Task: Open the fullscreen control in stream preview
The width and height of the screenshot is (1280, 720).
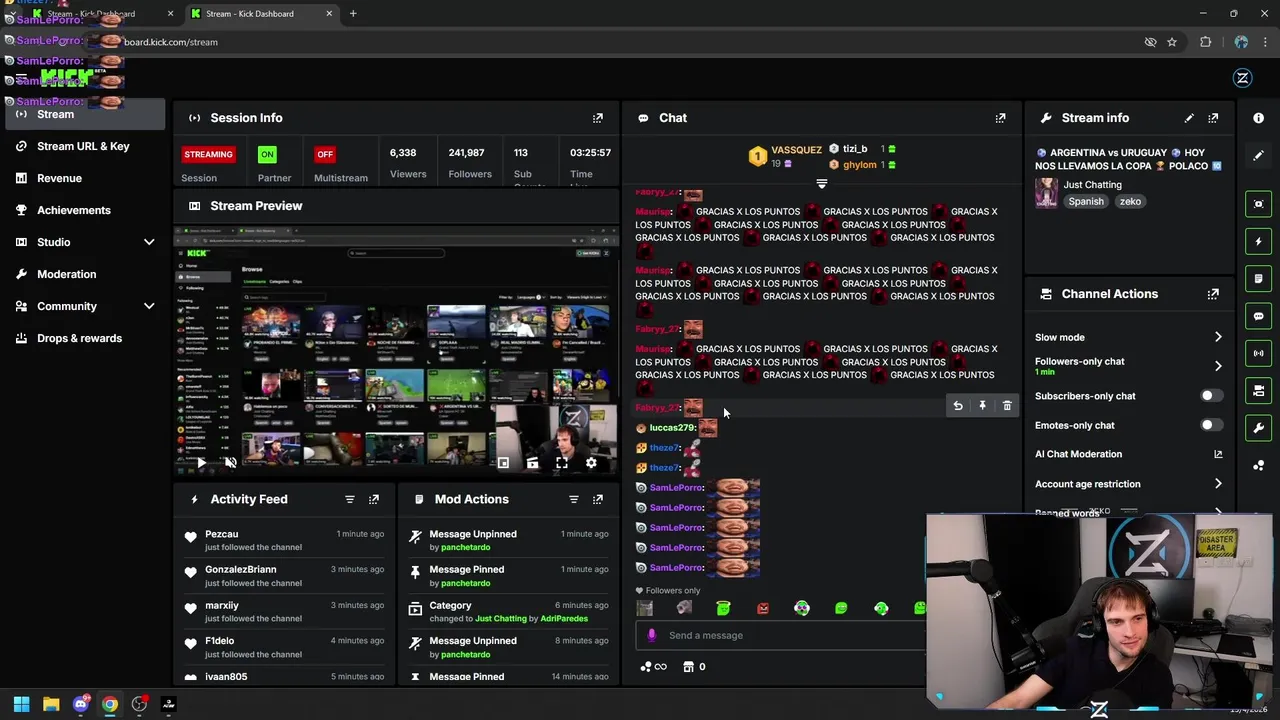Action: point(562,463)
